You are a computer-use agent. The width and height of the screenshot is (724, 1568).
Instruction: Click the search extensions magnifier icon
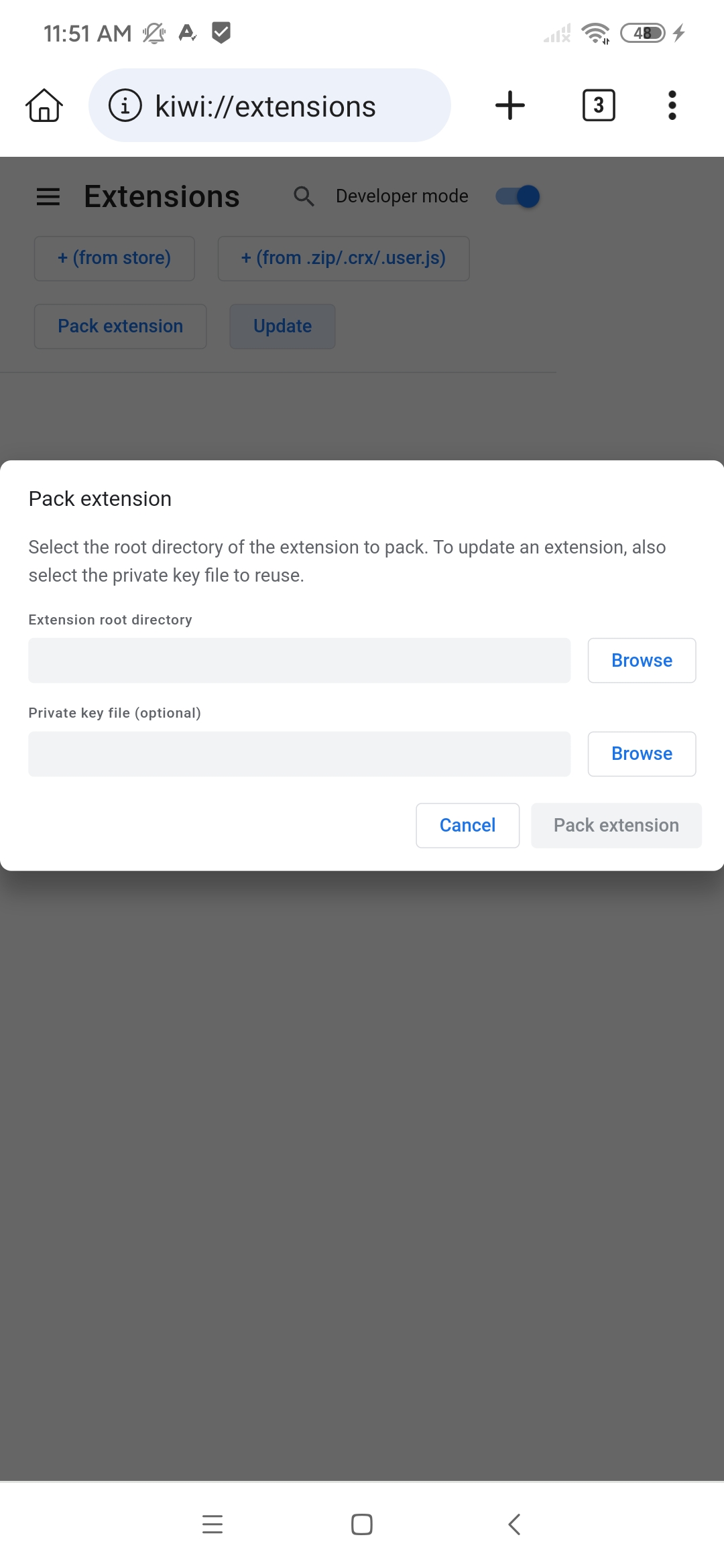tap(304, 196)
